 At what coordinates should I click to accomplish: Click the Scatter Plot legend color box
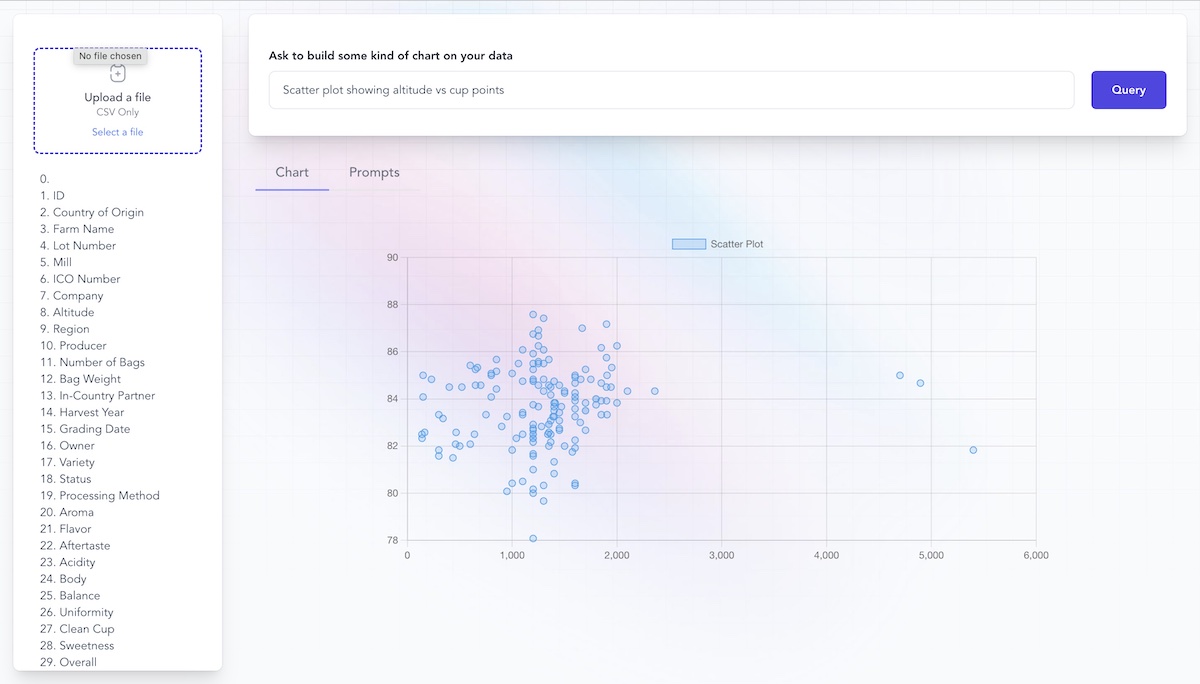pos(689,244)
